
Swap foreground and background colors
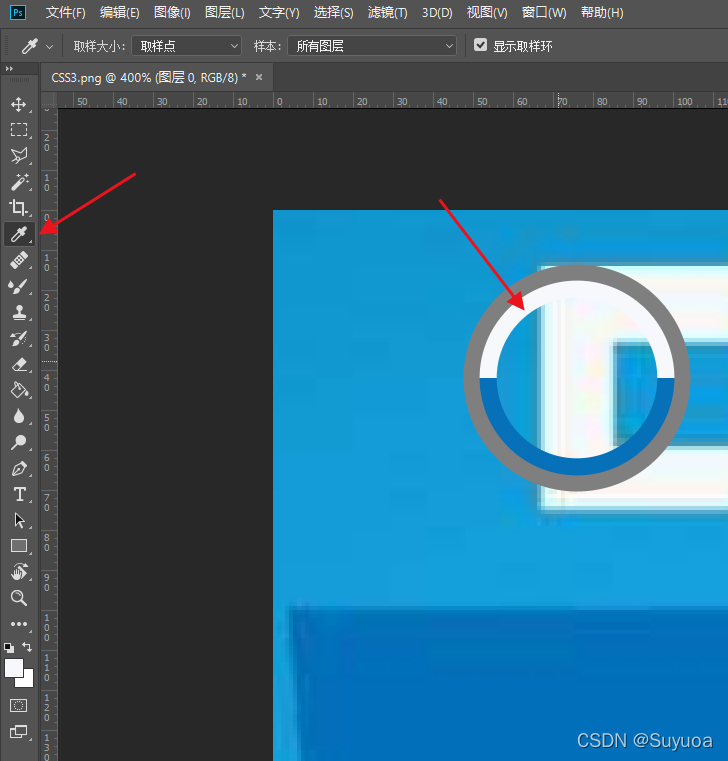(27, 647)
